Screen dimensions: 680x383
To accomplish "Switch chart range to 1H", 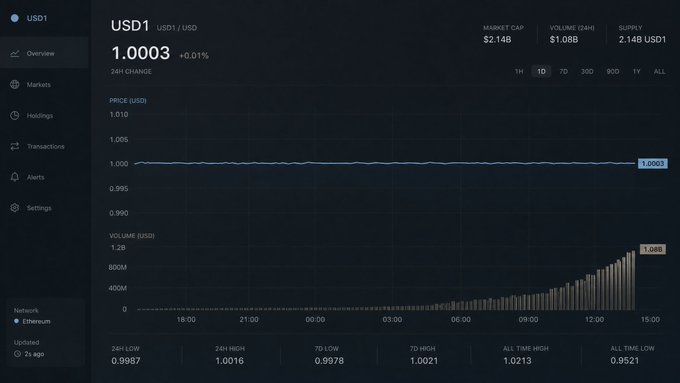I will point(519,71).
